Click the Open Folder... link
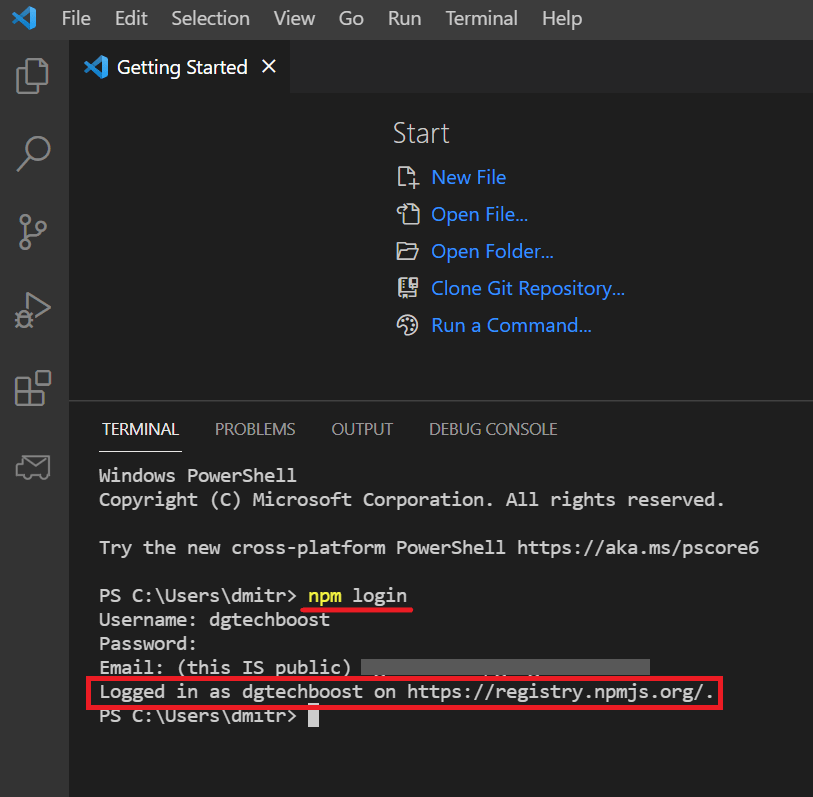The image size is (813, 797). (x=492, y=251)
